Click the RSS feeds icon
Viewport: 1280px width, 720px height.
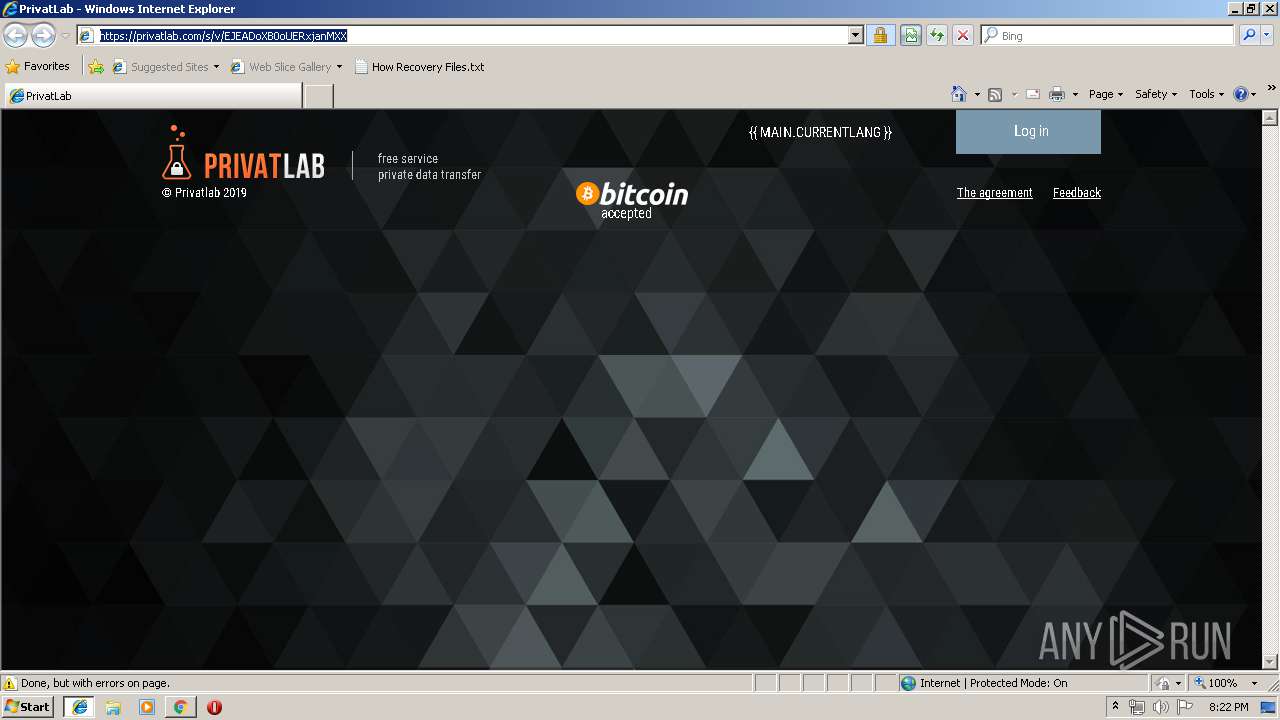[x=995, y=94]
